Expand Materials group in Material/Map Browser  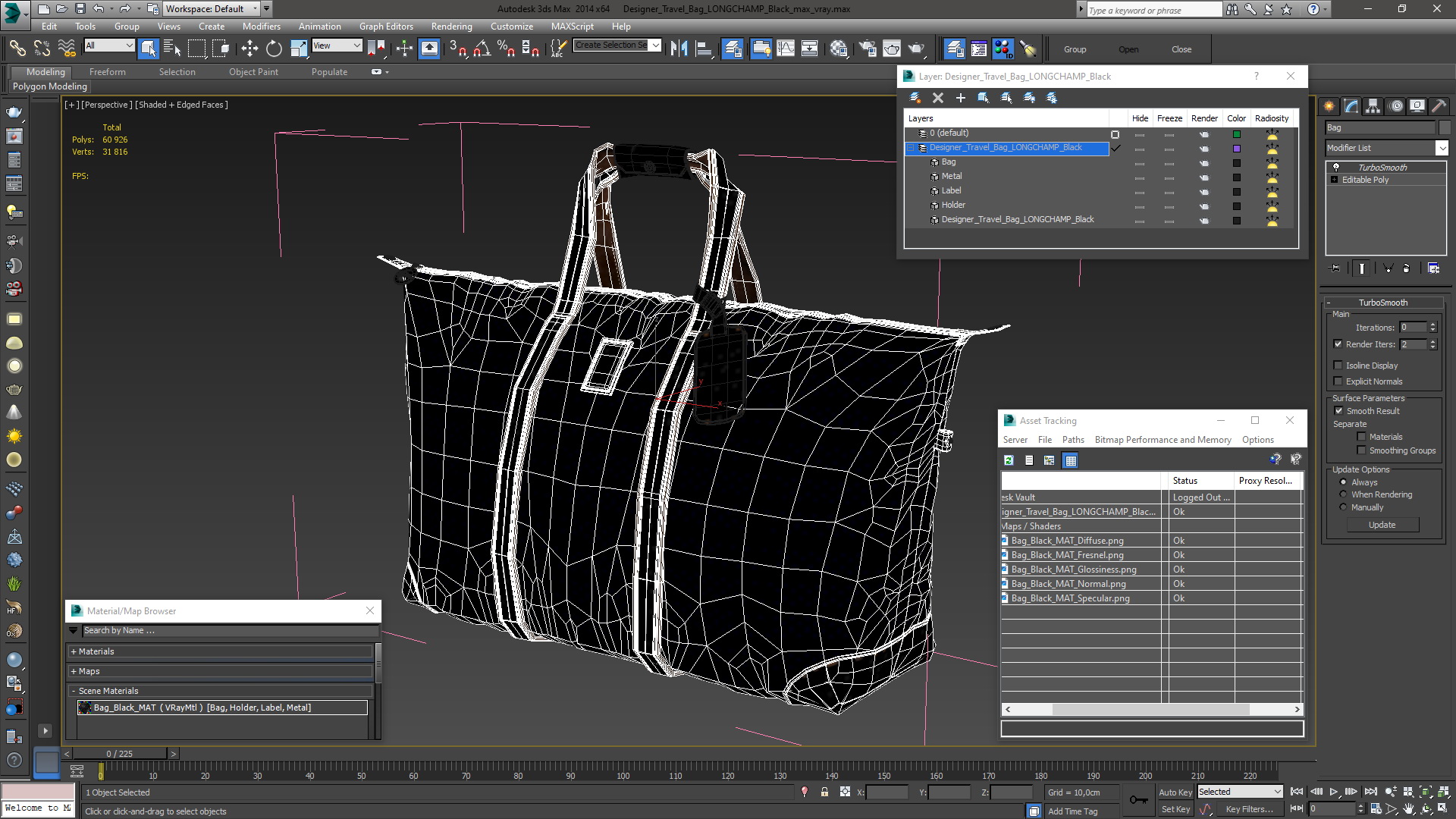coord(220,651)
